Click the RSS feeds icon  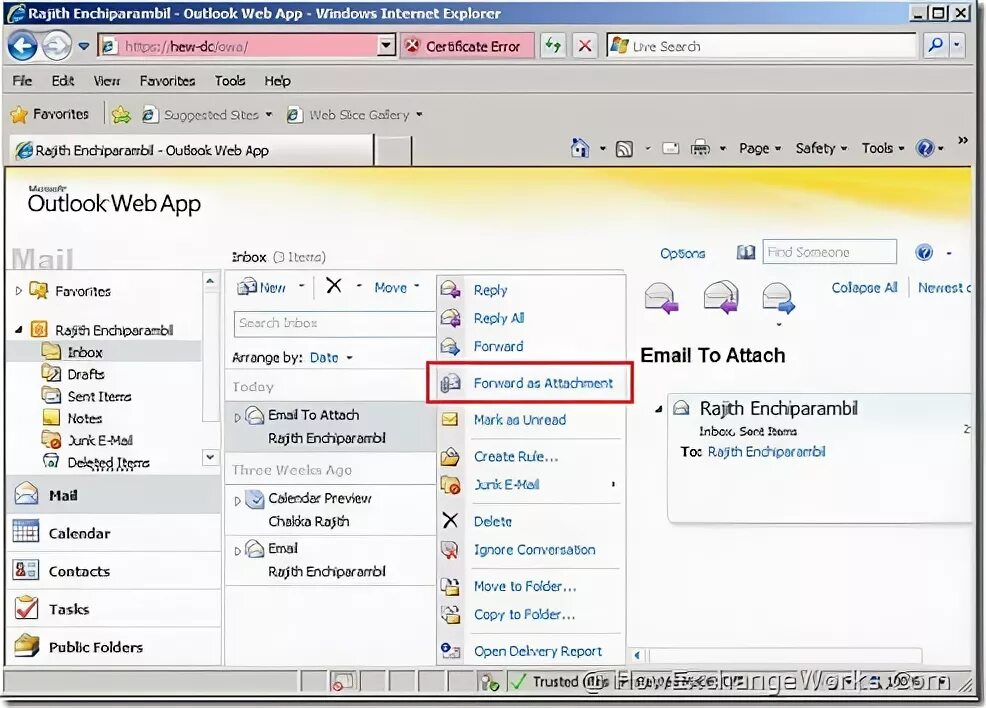coord(624,149)
